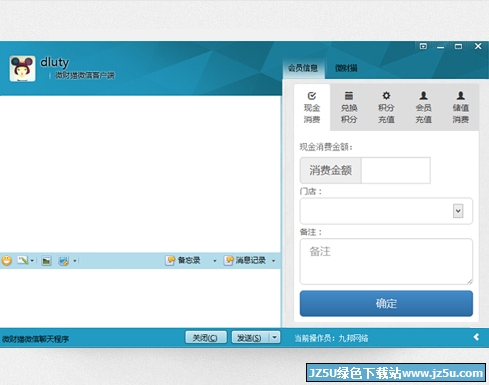Focus the 备注 remarks text area
The width and height of the screenshot is (489, 385).
pyautogui.click(x=386, y=261)
